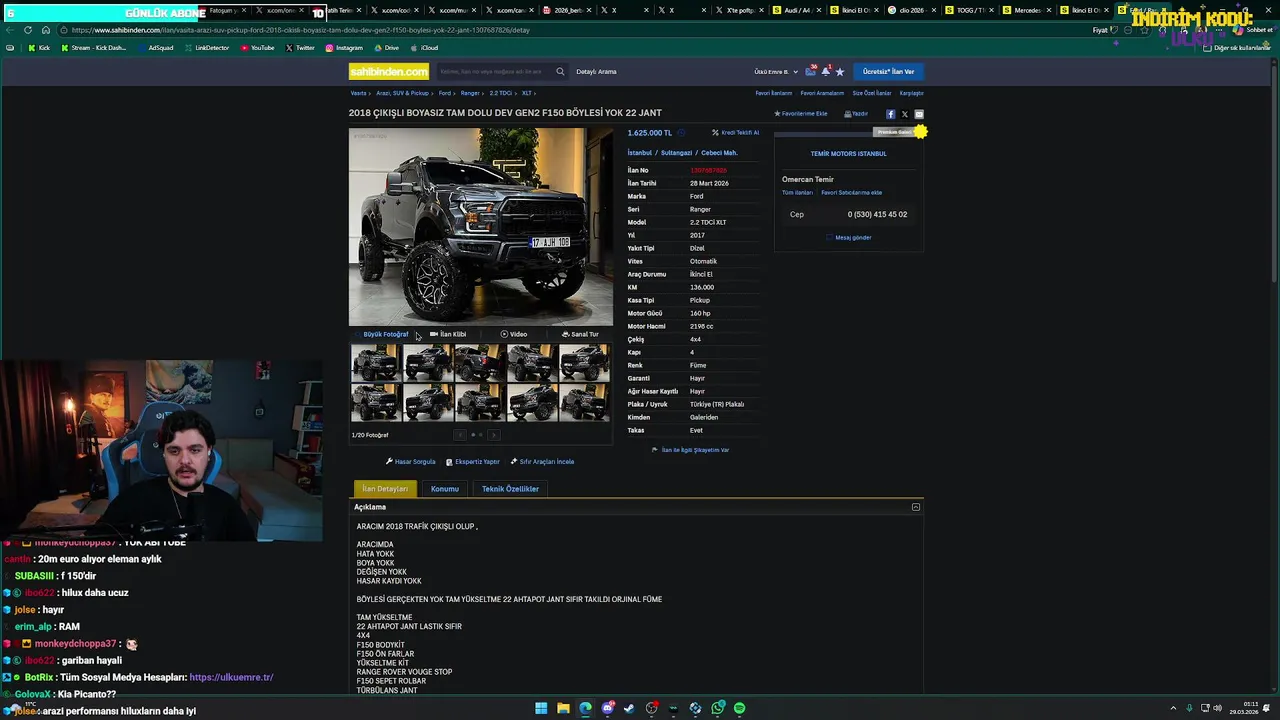
Task: Click the Ücretsiz İlan Ver button
Action: [x=889, y=71]
